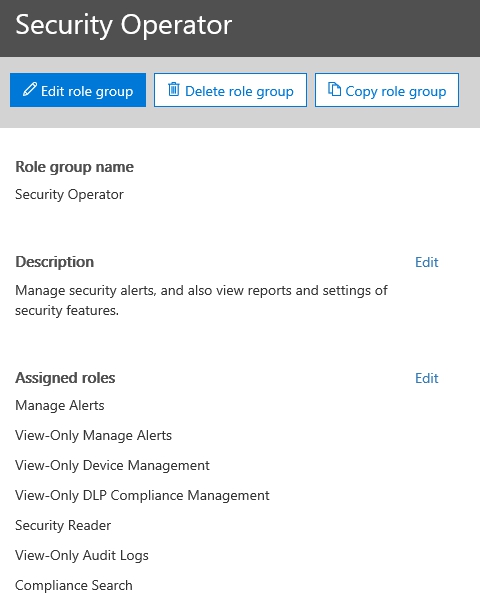This screenshot has width=480, height=604.
Task: Select View-Only DLP Compliance Management role
Action: click(142, 495)
